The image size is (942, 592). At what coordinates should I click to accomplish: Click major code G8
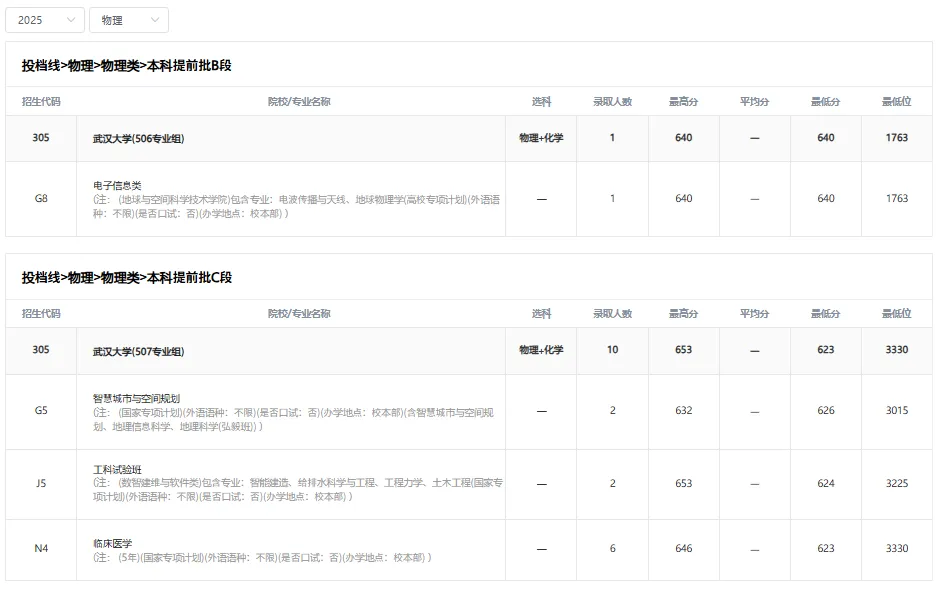[x=41, y=198]
